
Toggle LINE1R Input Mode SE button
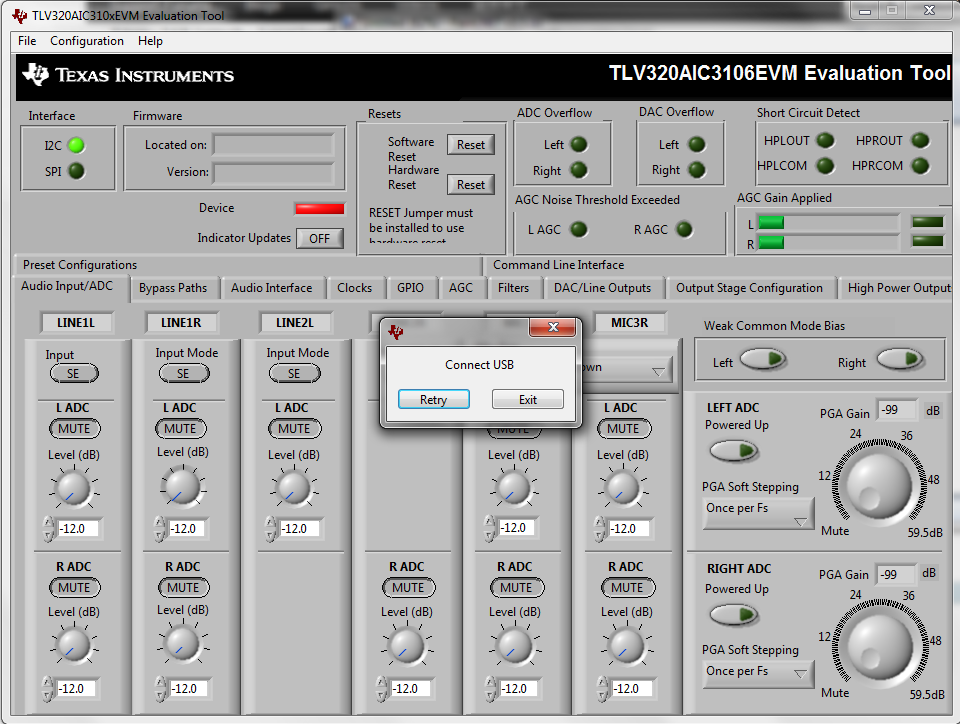pos(184,373)
